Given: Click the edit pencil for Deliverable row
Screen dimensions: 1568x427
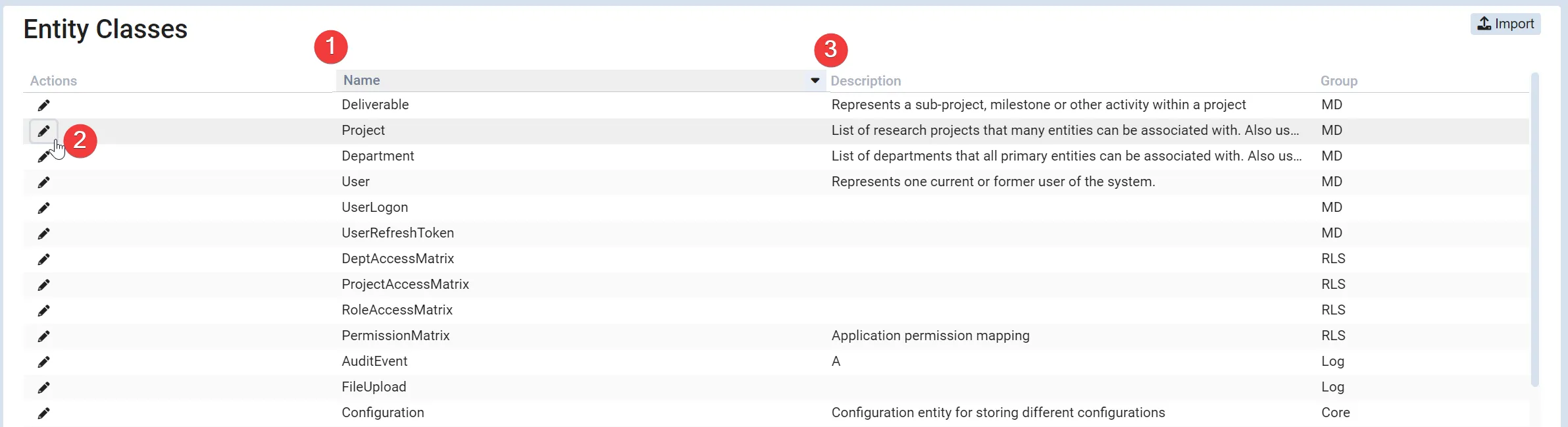Looking at the screenshot, I should (43, 105).
